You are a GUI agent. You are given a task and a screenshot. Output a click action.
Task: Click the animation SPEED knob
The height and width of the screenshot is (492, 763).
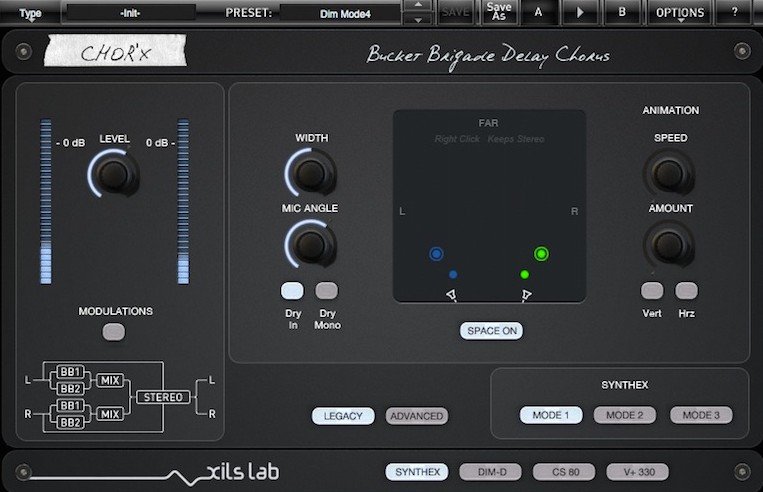click(670, 173)
